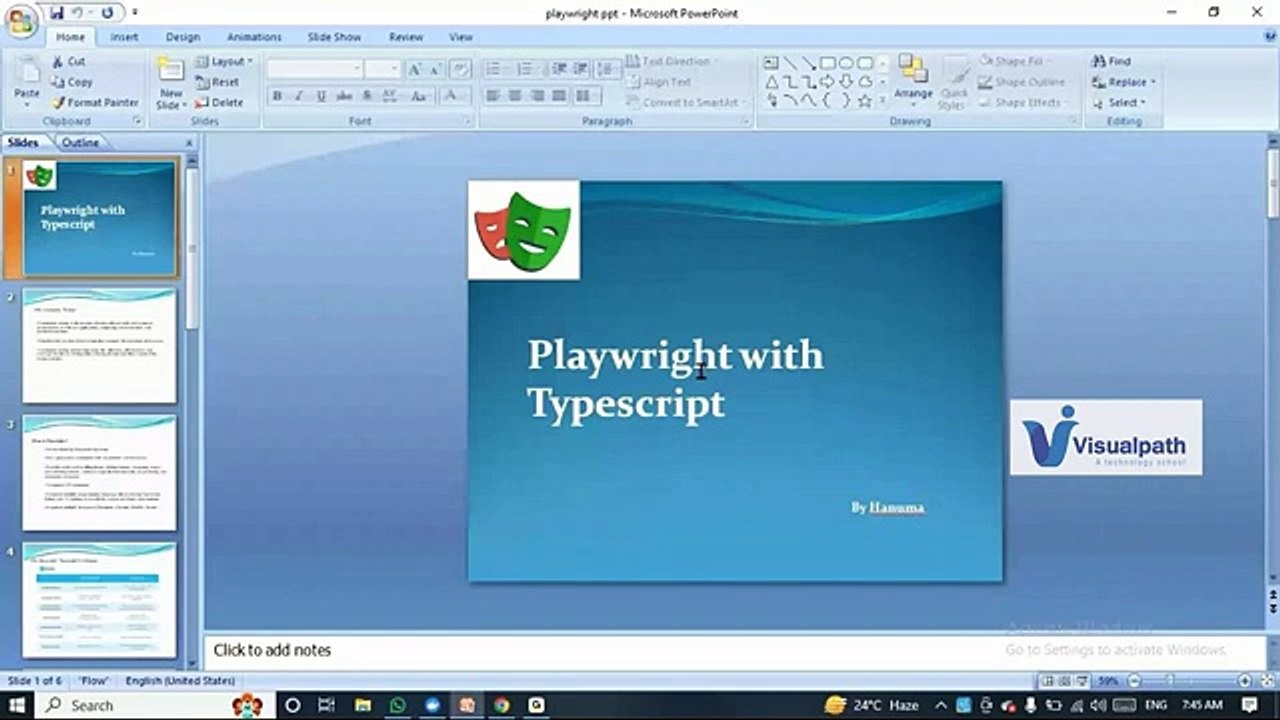Open Chrome from the taskbar

click(x=501, y=705)
